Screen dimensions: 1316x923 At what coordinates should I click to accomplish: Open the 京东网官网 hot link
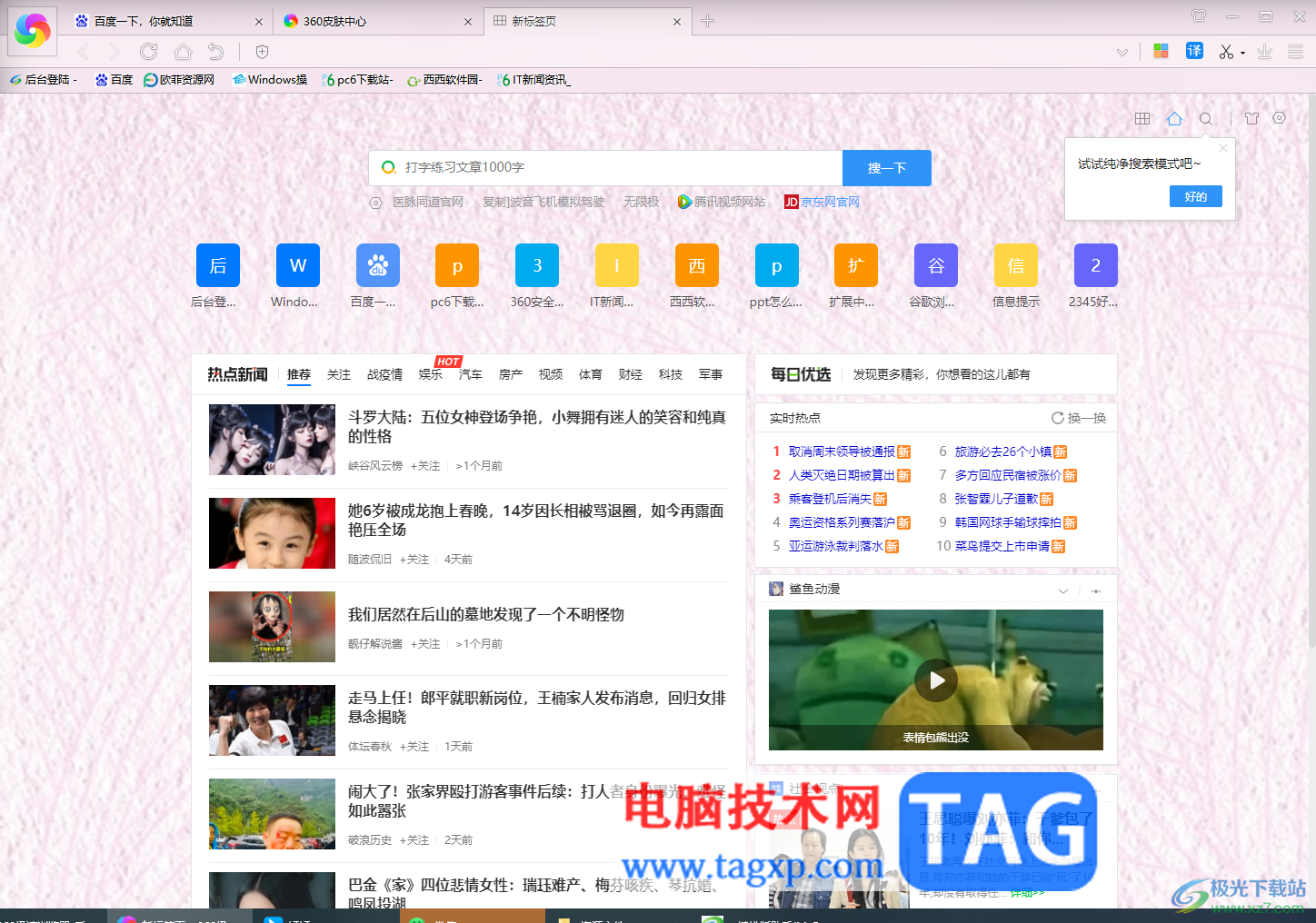coord(822,202)
